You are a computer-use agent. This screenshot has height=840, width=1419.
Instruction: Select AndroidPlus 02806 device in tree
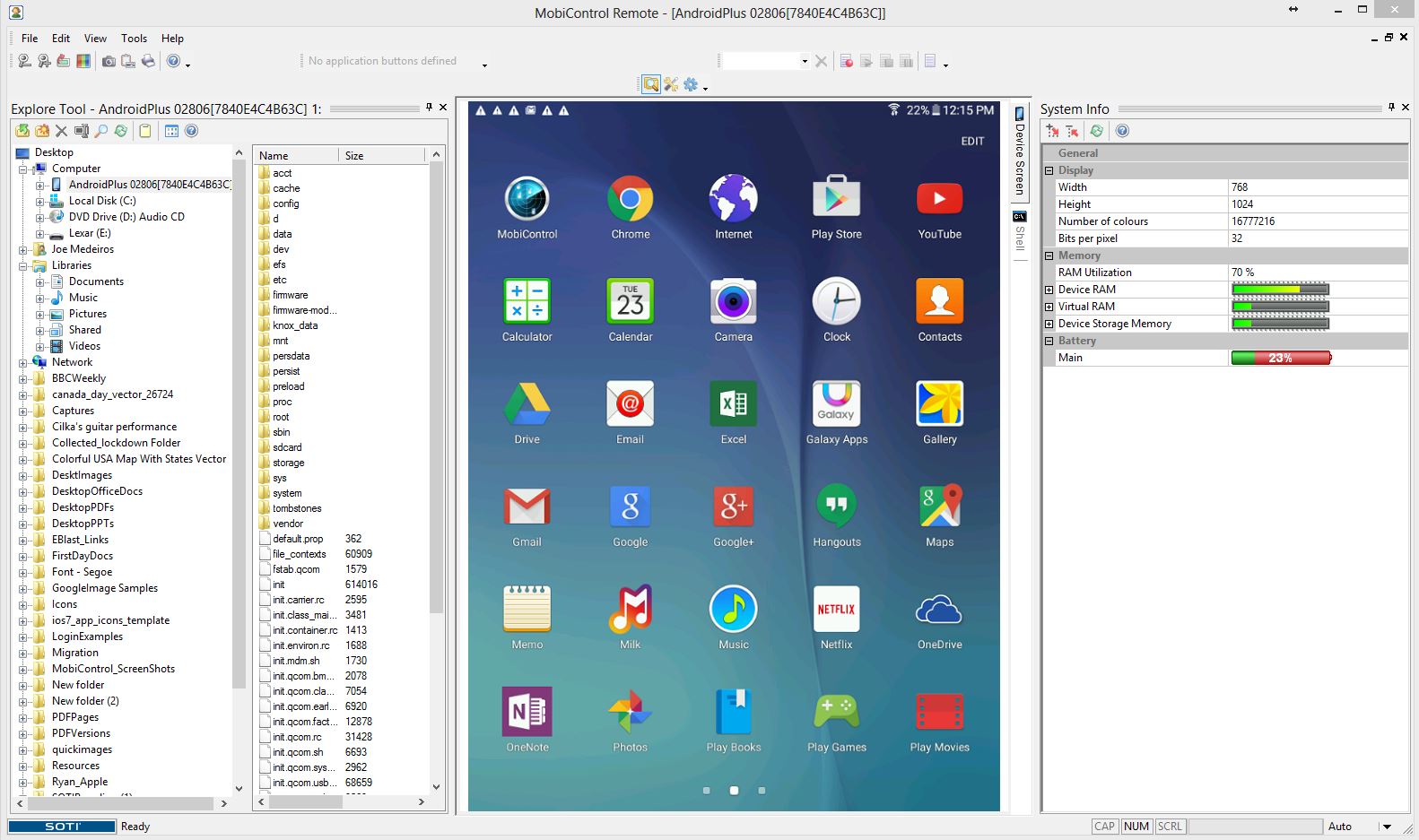click(x=149, y=185)
